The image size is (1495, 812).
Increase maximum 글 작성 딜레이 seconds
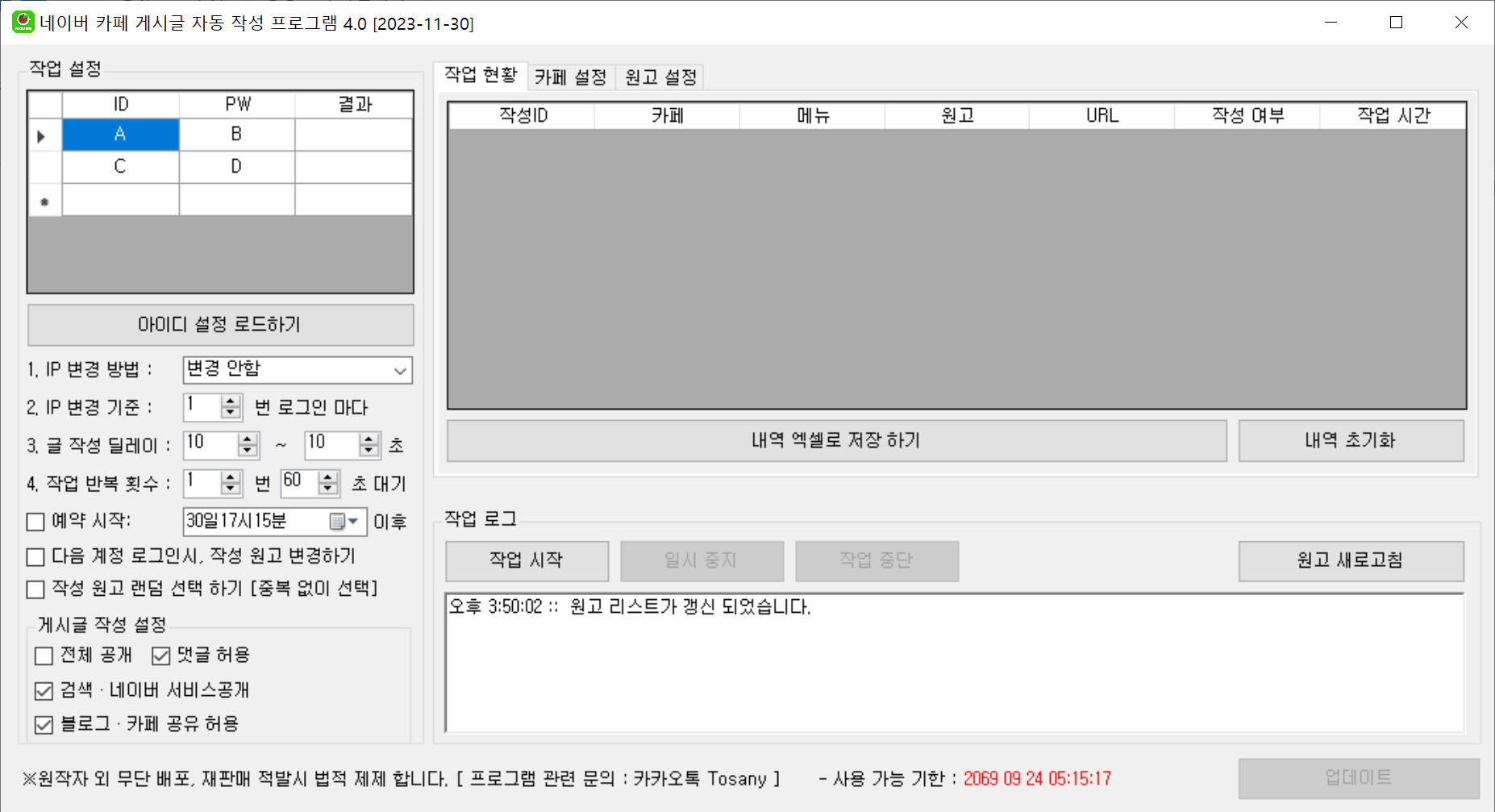(369, 439)
